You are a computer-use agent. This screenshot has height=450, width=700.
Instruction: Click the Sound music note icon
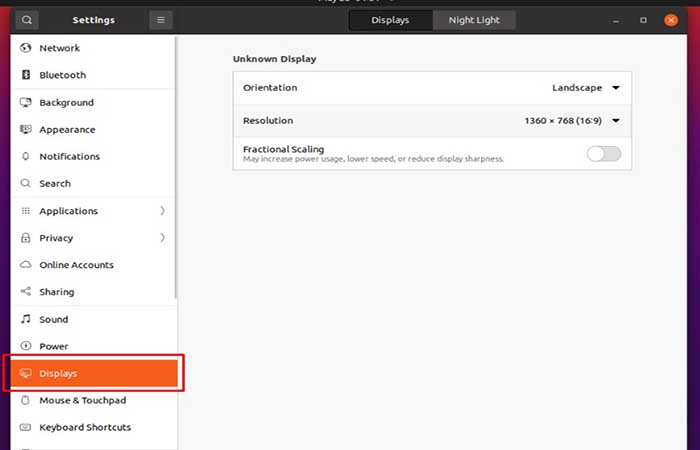pos(26,319)
